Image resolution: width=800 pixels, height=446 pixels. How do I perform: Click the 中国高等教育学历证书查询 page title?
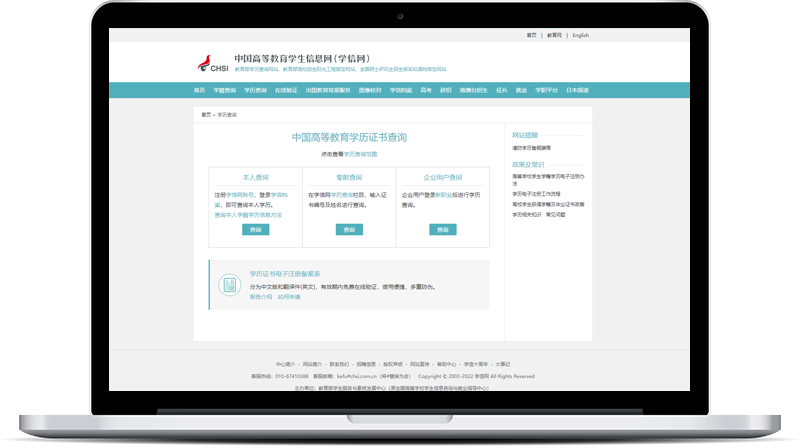[x=349, y=137]
